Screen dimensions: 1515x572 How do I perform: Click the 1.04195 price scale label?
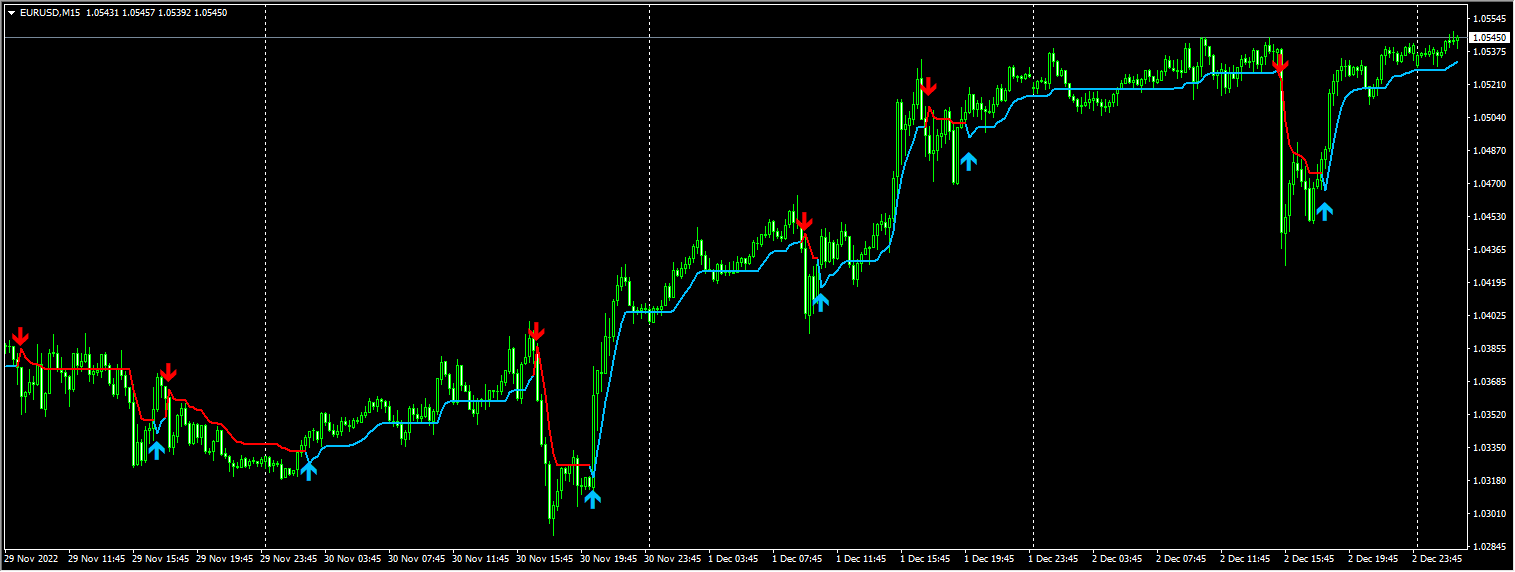click(x=1490, y=283)
